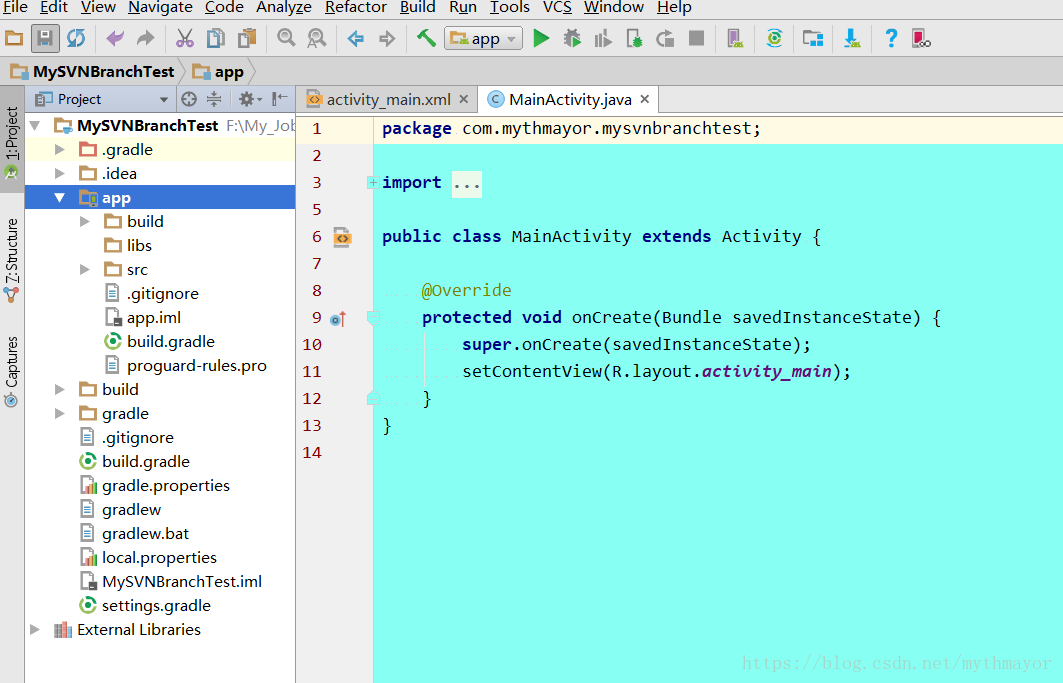Run the app with green play button
This screenshot has height=683, width=1063.
tap(541, 38)
